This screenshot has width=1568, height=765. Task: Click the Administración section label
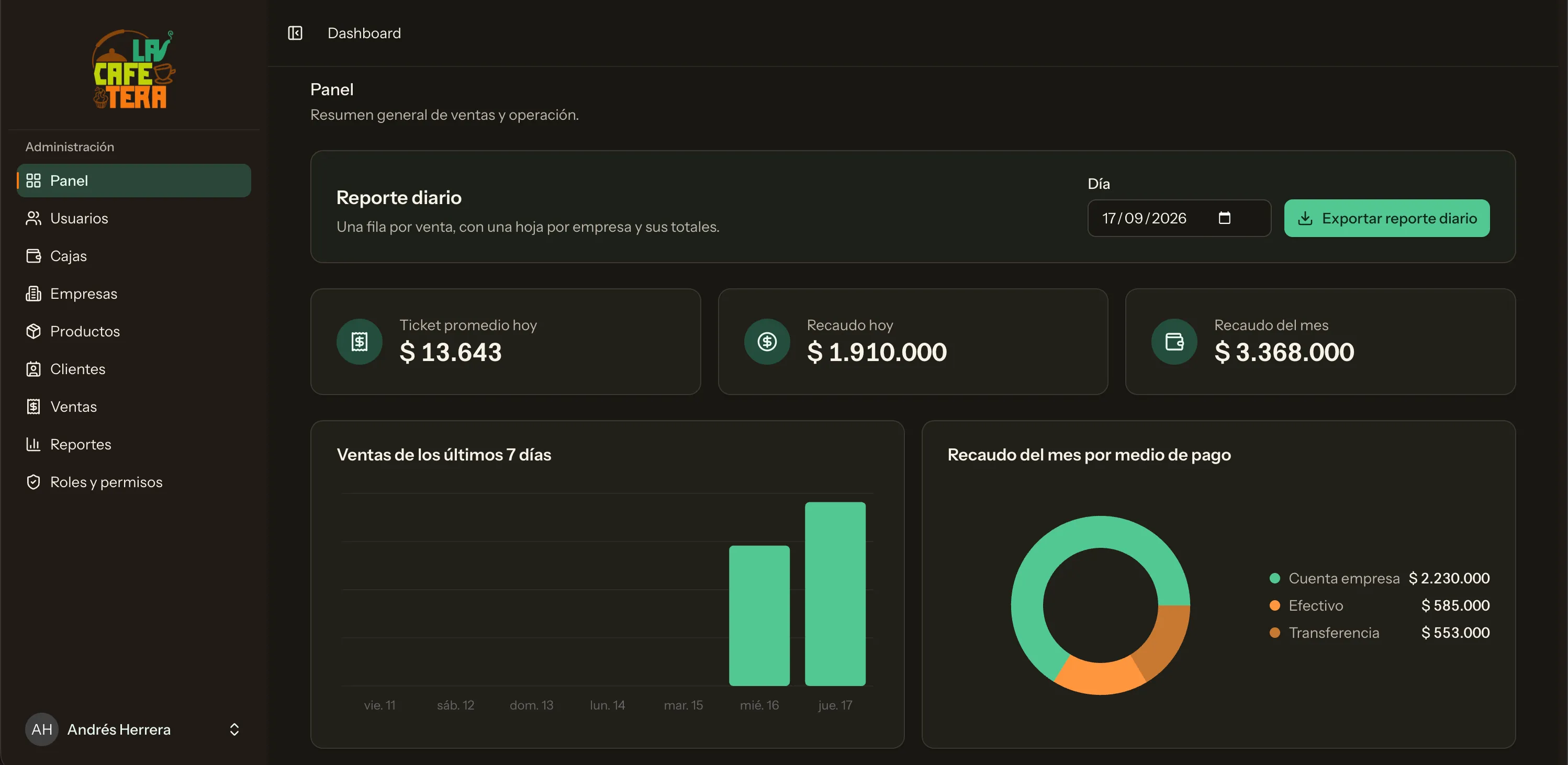point(70,147)
